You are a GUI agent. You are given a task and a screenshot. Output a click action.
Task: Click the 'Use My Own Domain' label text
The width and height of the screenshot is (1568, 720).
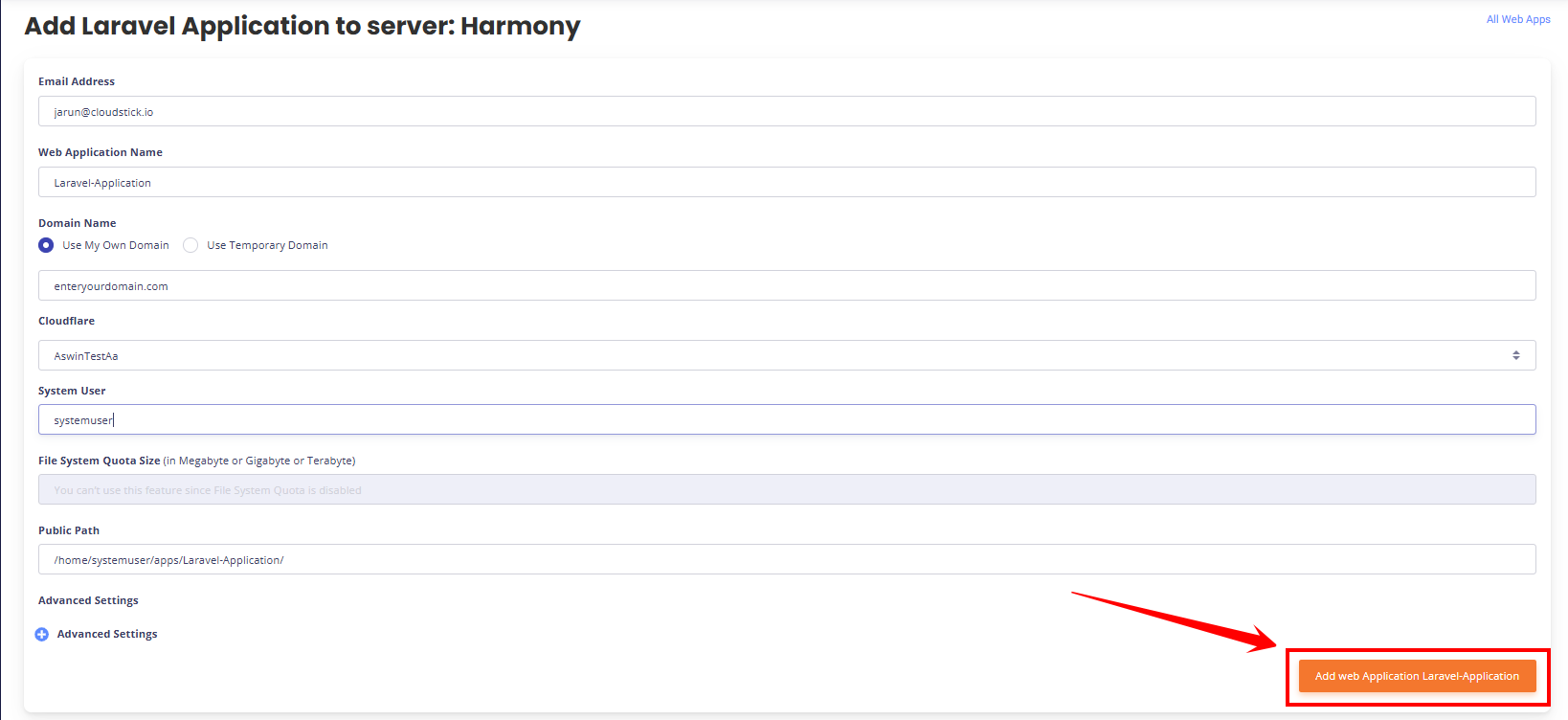116,245
